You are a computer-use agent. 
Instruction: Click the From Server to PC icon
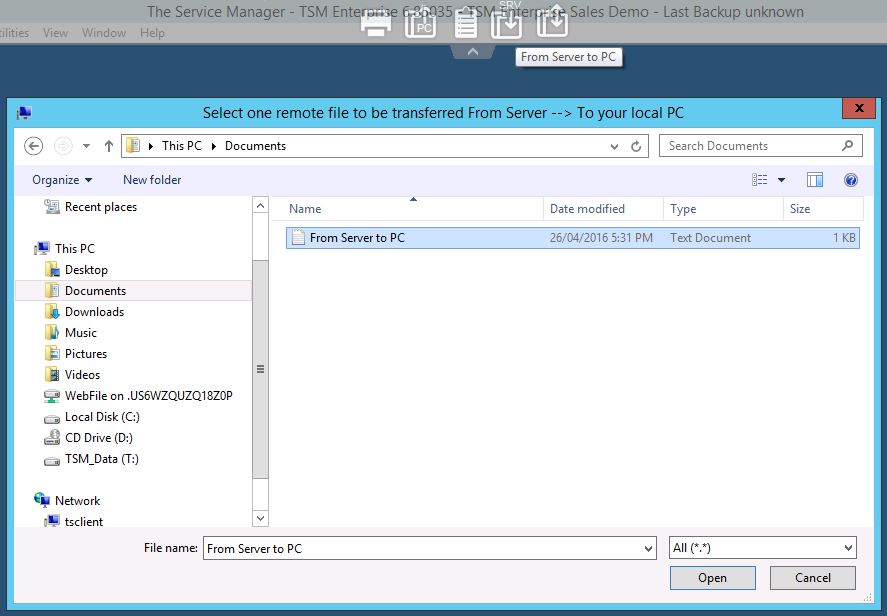[508, 22]
